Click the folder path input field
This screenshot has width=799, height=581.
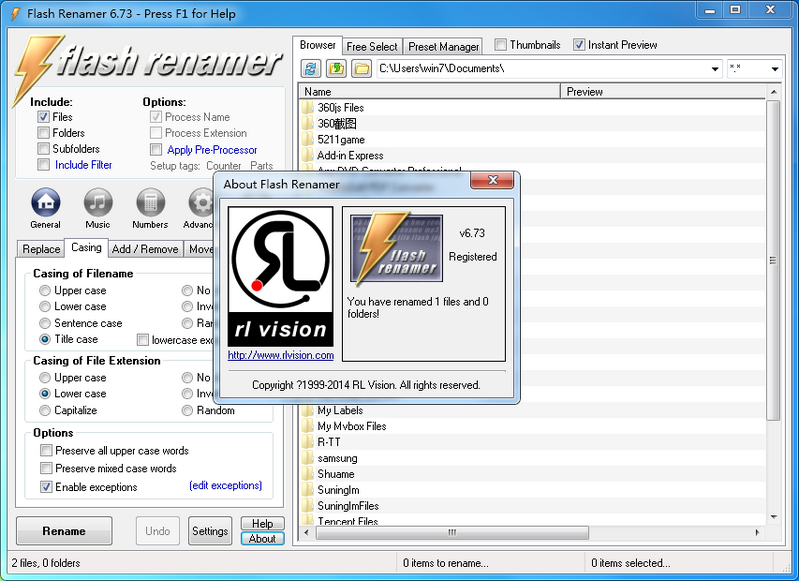pos(543,68)
